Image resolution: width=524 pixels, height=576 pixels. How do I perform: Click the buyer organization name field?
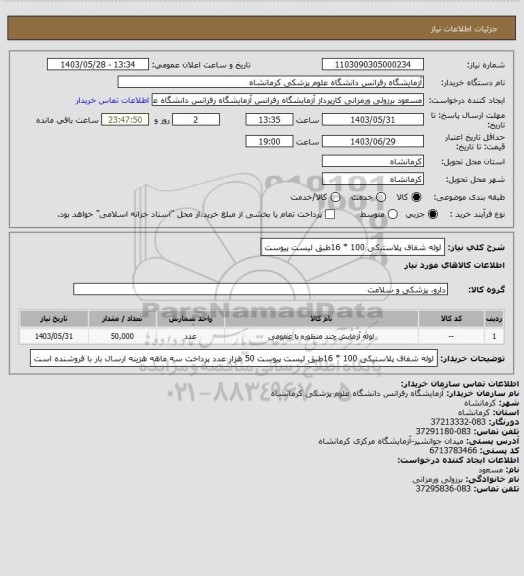pos(270,82)
